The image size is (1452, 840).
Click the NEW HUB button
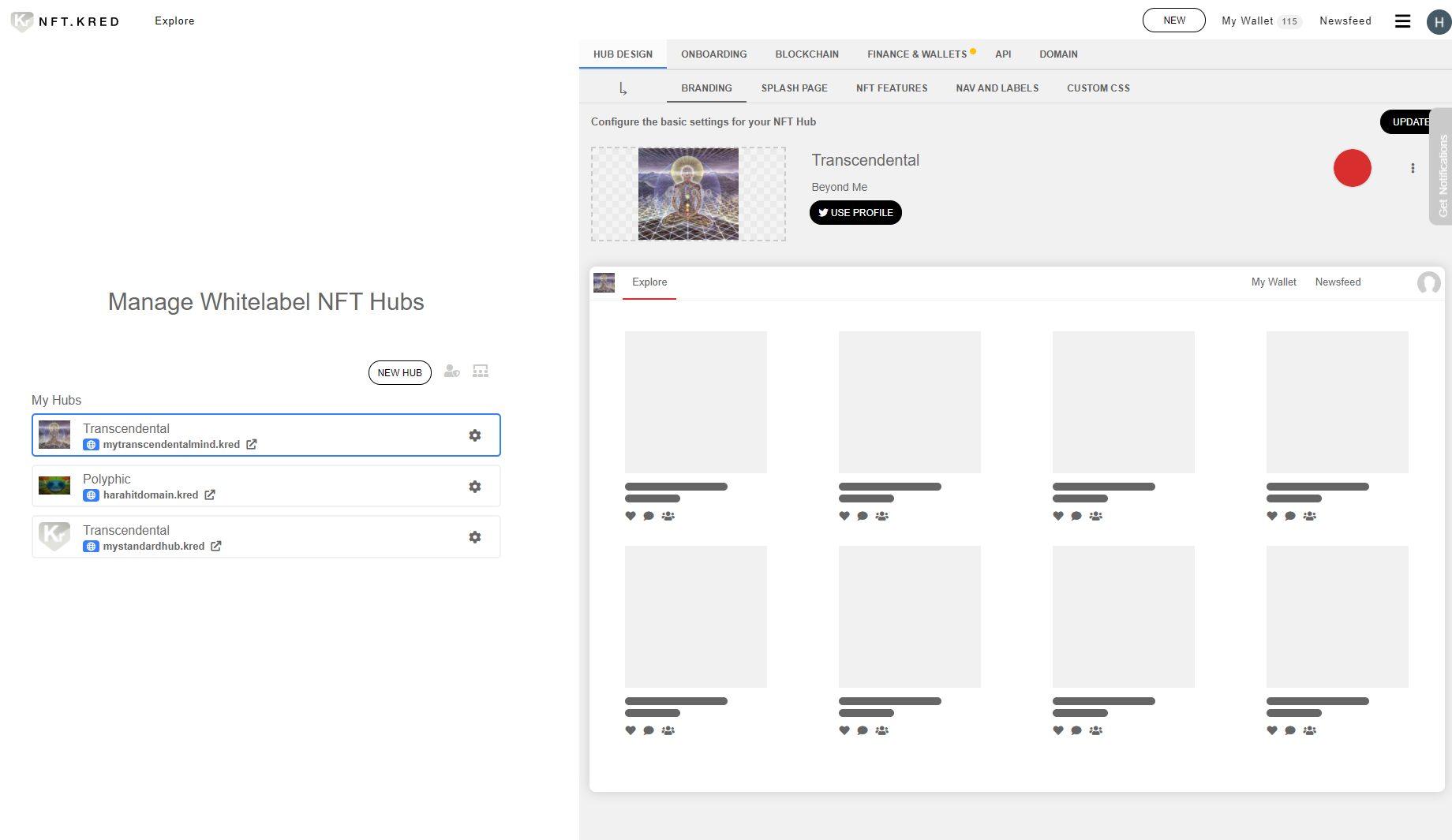pos(399,372)
